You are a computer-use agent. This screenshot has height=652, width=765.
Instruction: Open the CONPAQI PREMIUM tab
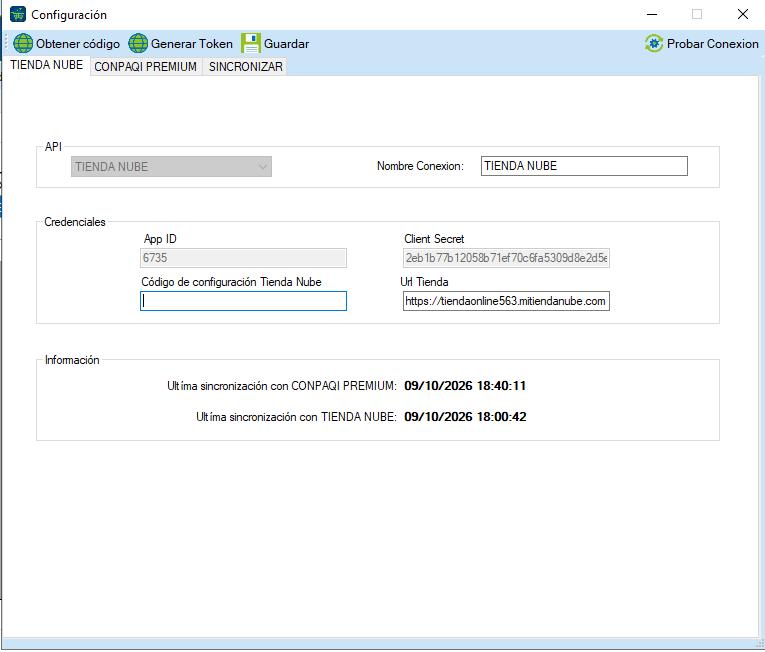pyautogui.click(x=145, y=67)
